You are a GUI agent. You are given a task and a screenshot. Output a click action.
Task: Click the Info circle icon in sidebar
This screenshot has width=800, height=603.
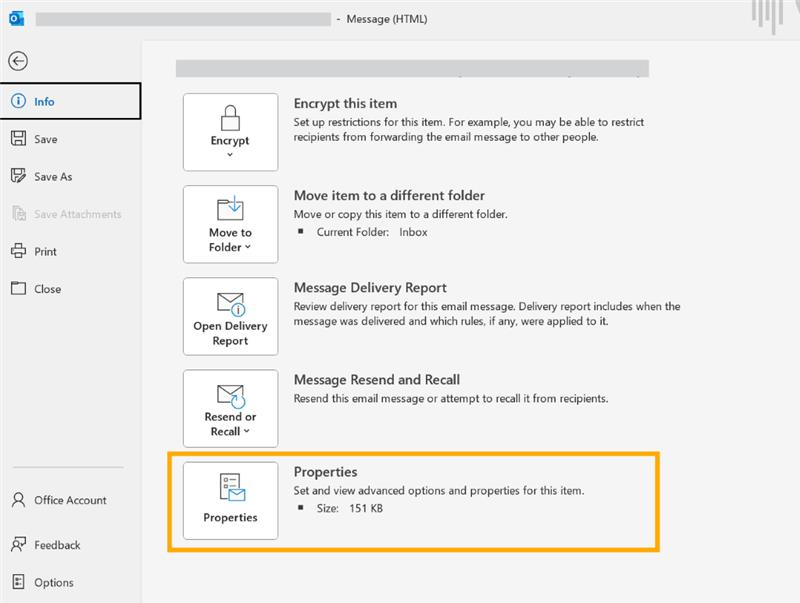coord(18,101)
